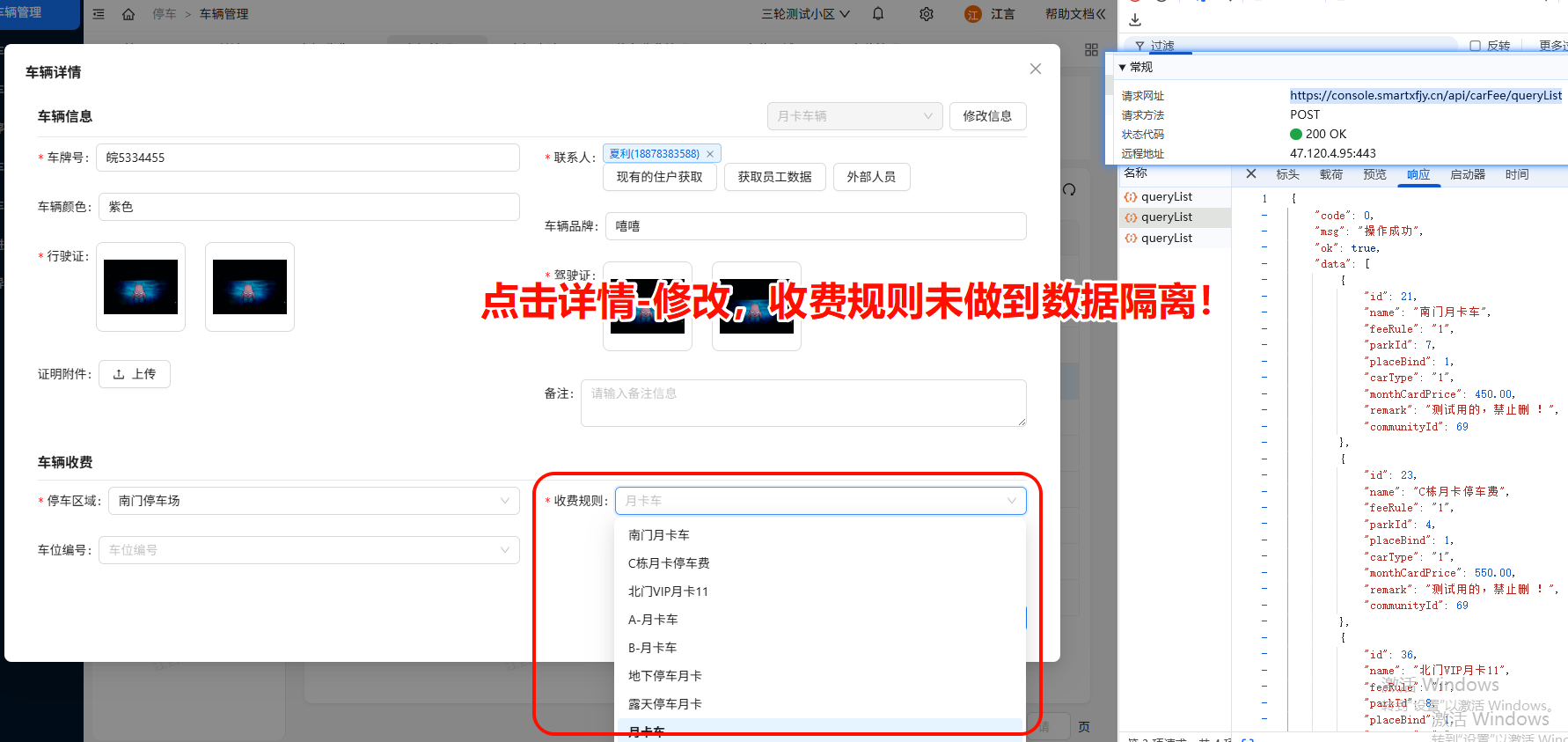The height and width of the screenshot is (742, 1568).
Task: Switch to the 时间 tab
Action: click(1517, 174)
